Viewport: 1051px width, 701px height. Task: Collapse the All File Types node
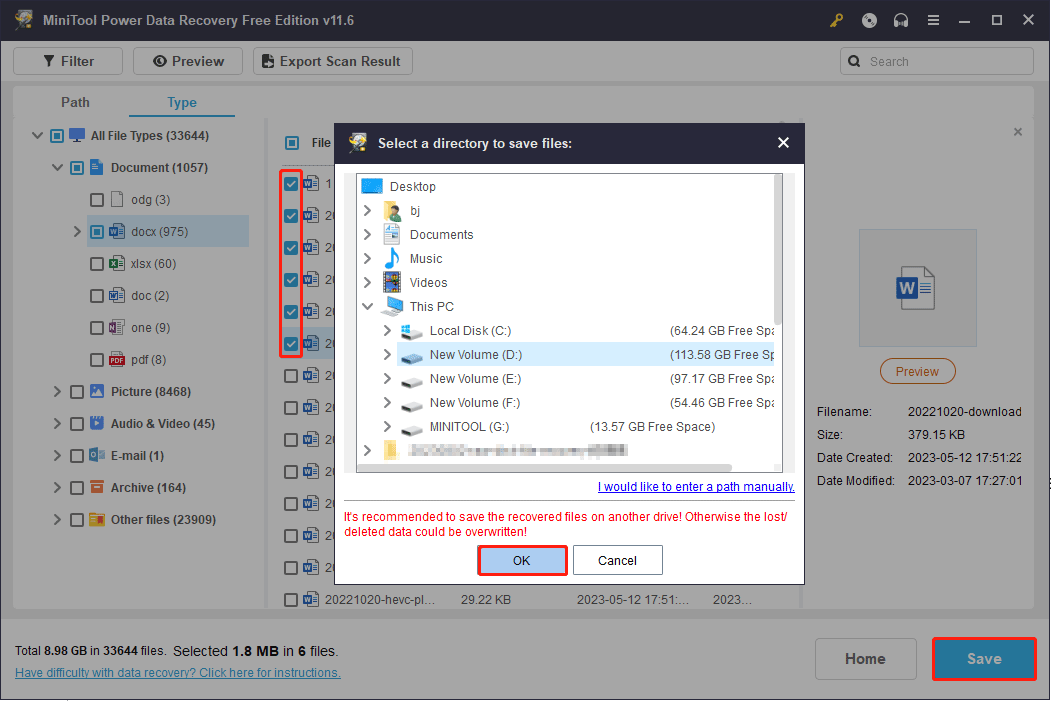(38, 135)
